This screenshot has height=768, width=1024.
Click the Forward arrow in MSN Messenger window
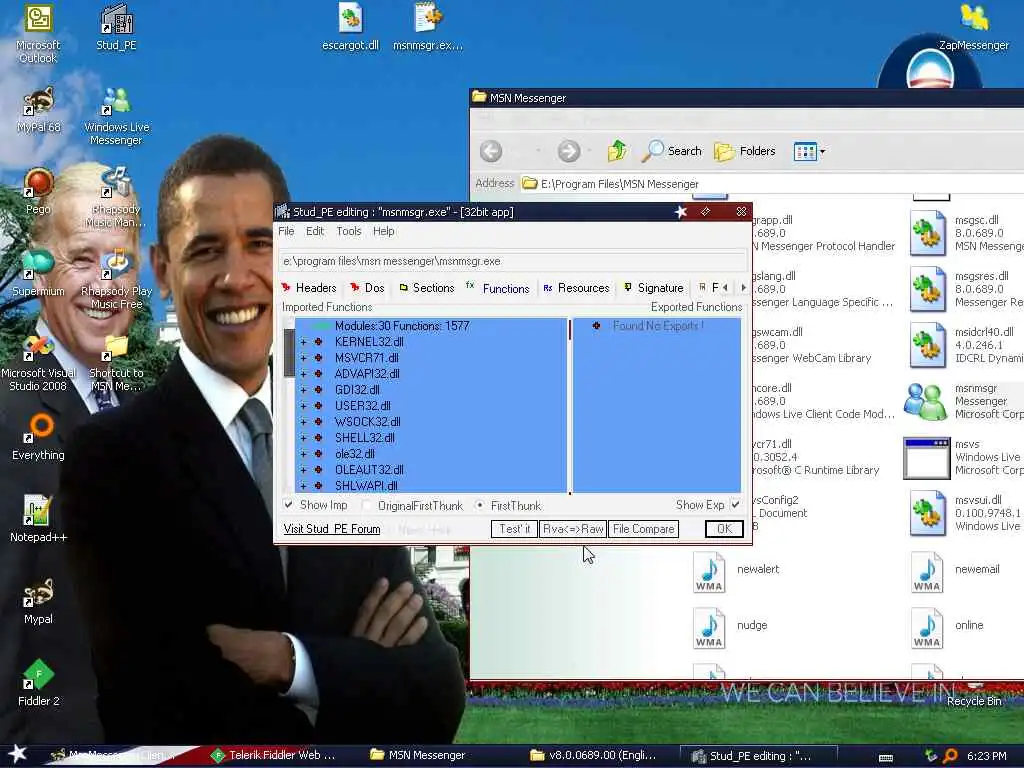click(569, 151)
